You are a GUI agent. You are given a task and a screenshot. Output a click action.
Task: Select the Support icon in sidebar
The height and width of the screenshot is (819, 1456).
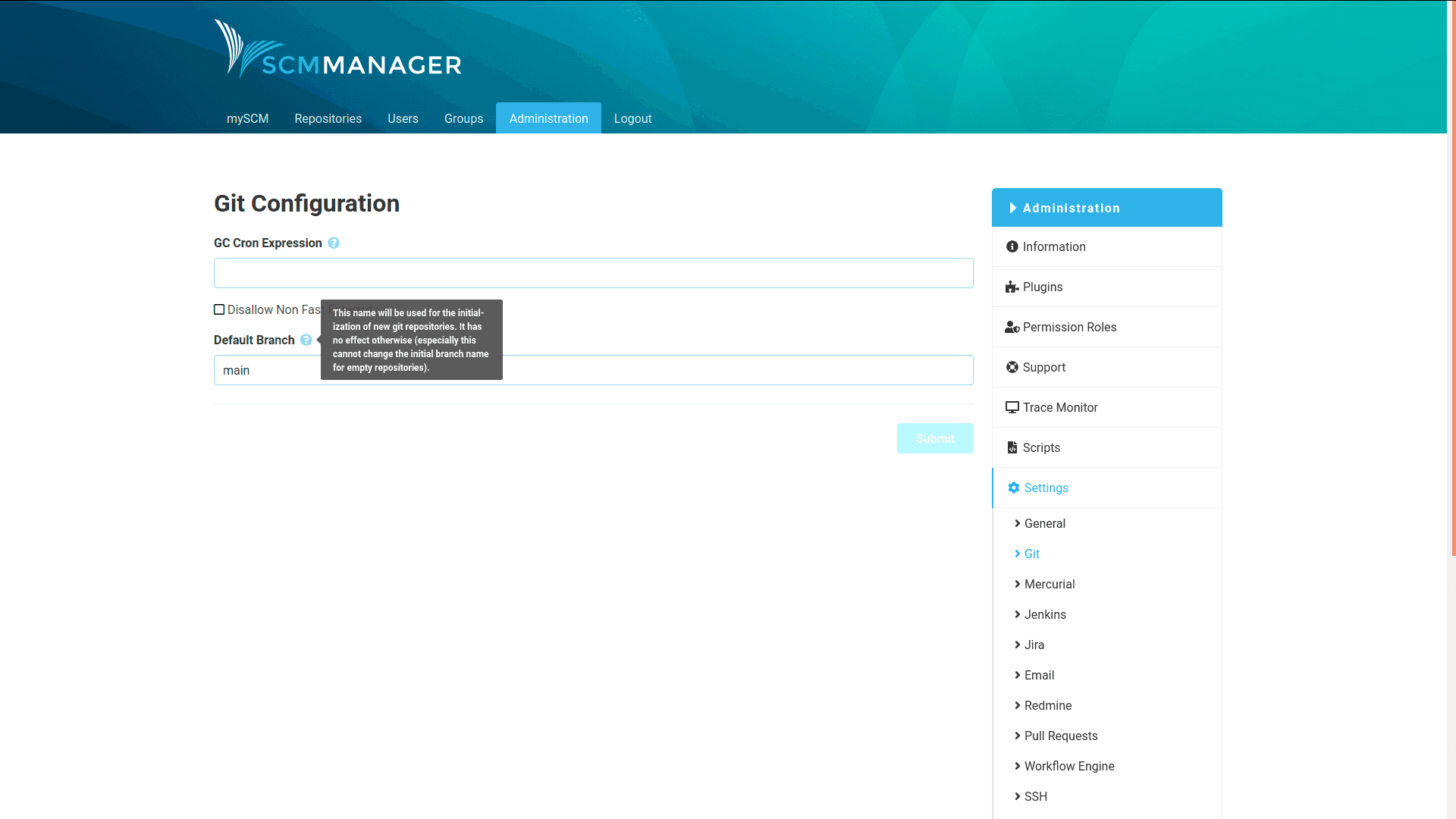pyautogui.click(x=1012, y=367)
